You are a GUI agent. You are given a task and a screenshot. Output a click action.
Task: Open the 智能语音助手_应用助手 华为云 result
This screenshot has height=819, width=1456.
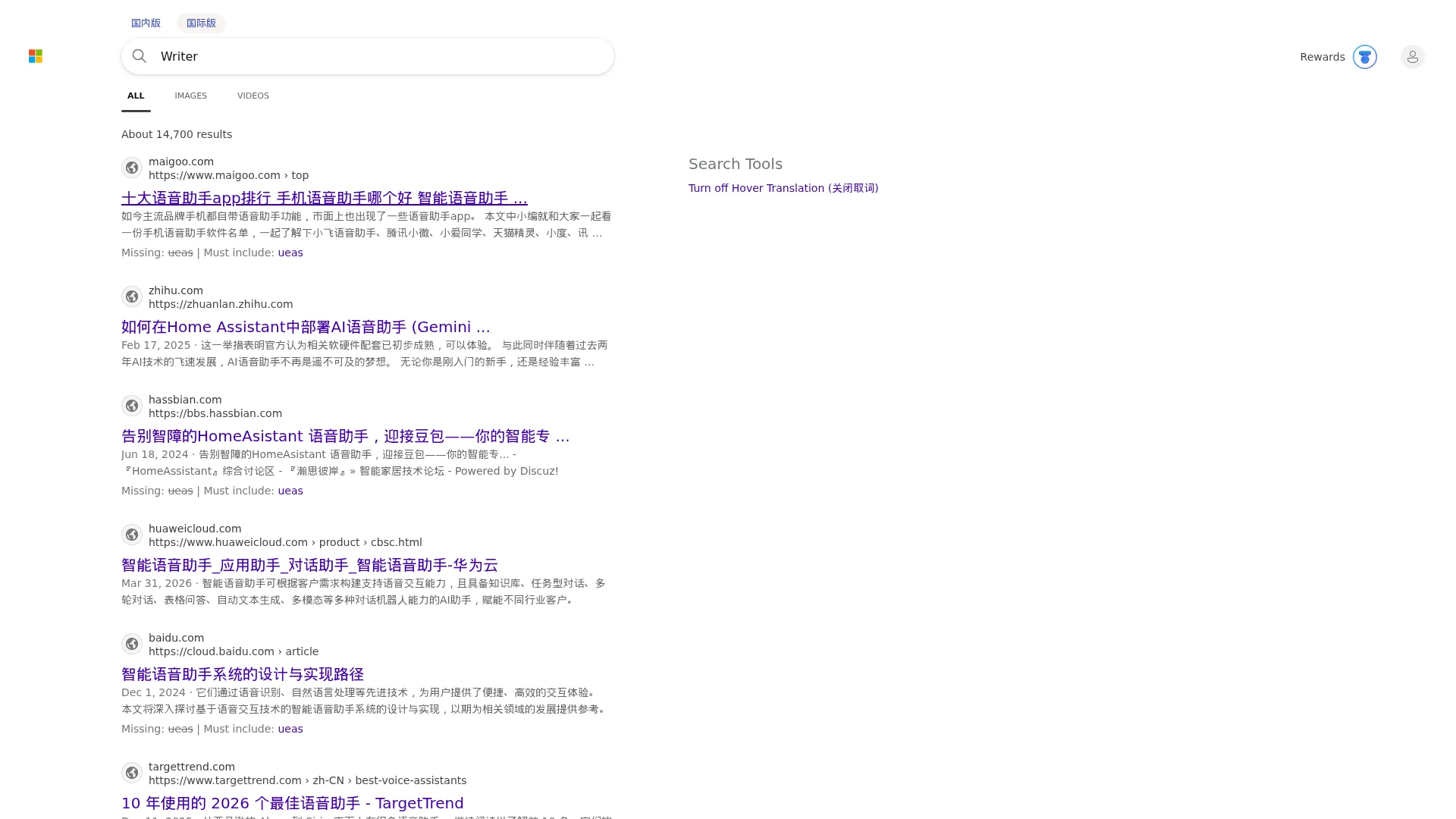pos(309,565)
